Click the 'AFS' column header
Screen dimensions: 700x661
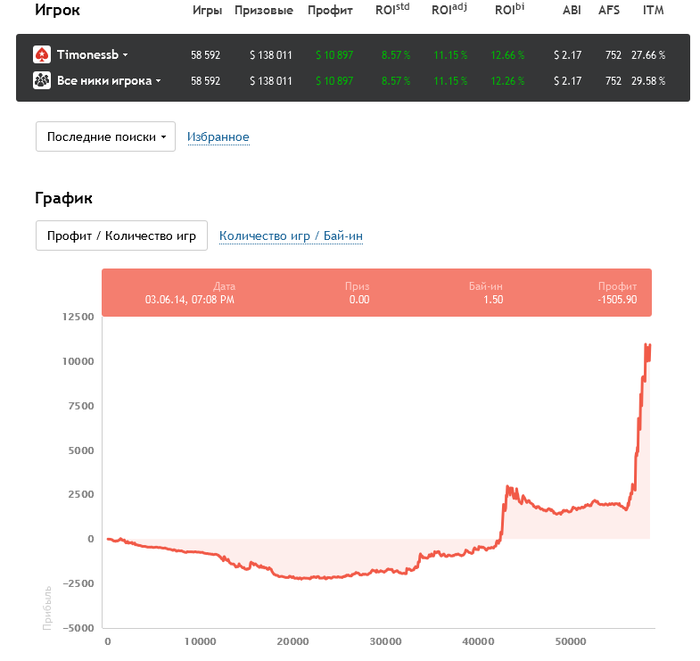point(609,11)
